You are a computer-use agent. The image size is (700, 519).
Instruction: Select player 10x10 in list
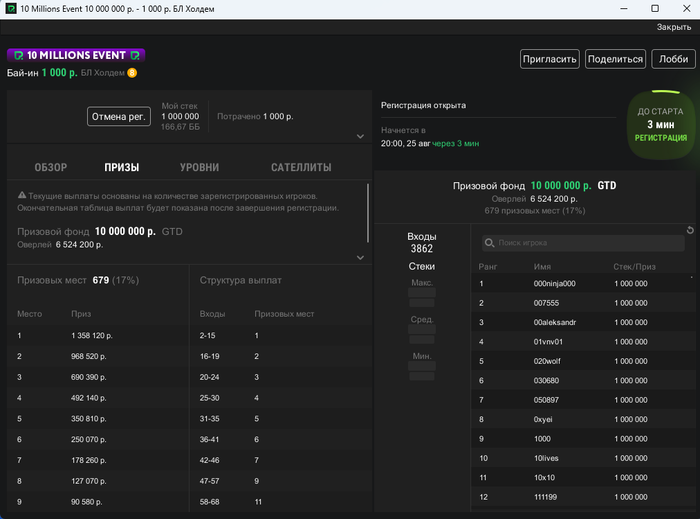click(583, 477)
